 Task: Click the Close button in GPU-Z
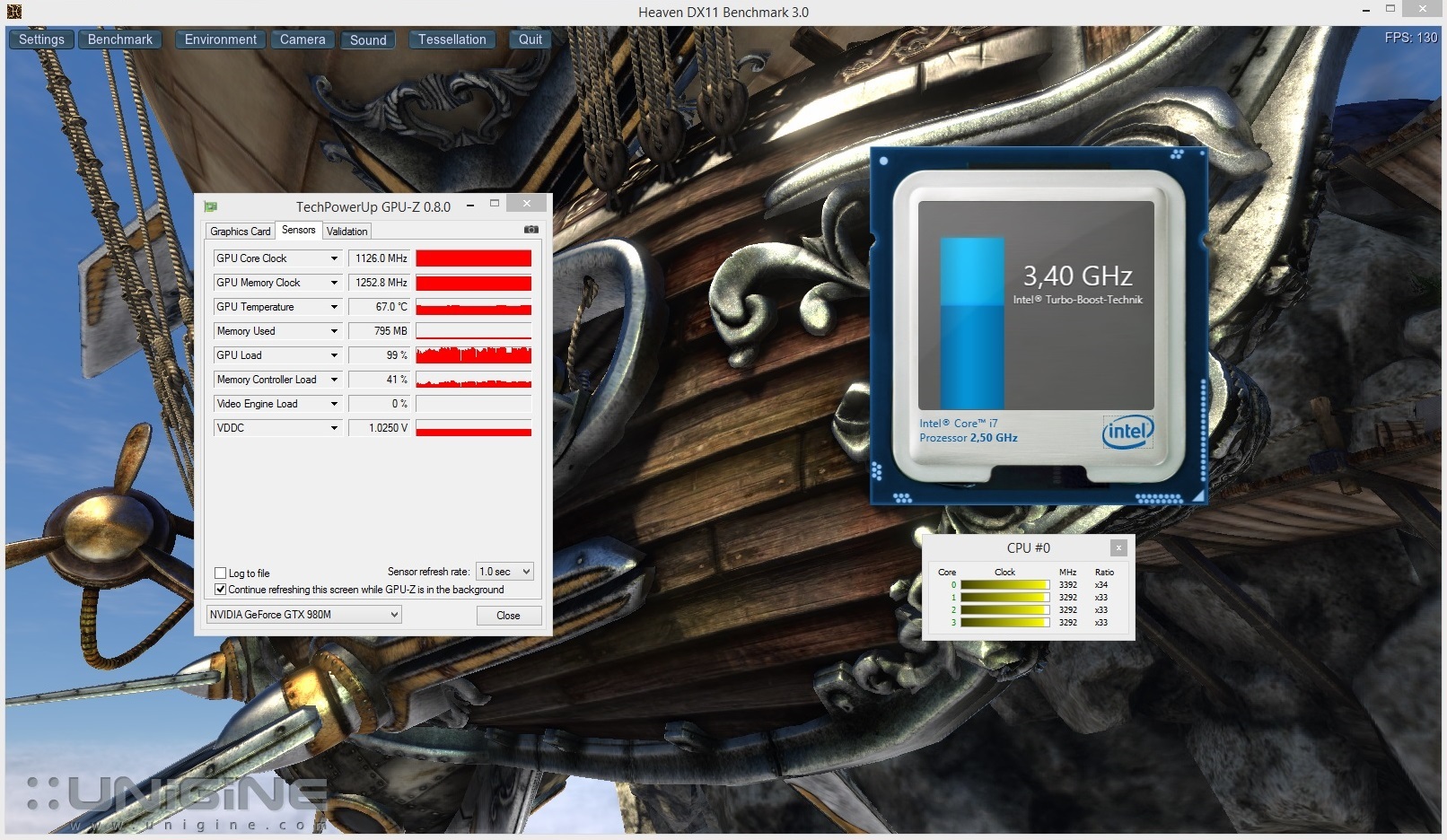(508, 616)
